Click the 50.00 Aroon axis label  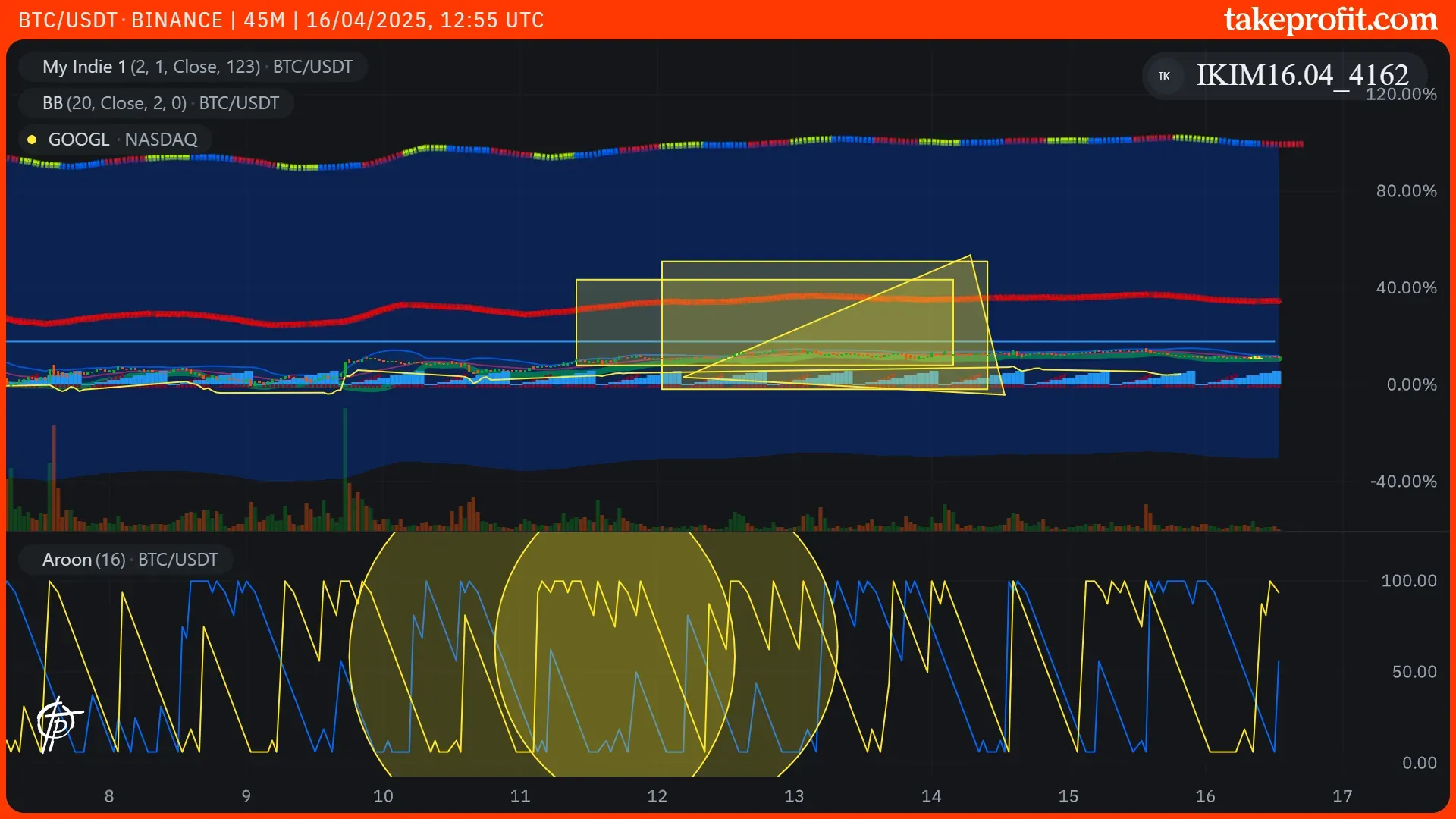click(1414, 672)
